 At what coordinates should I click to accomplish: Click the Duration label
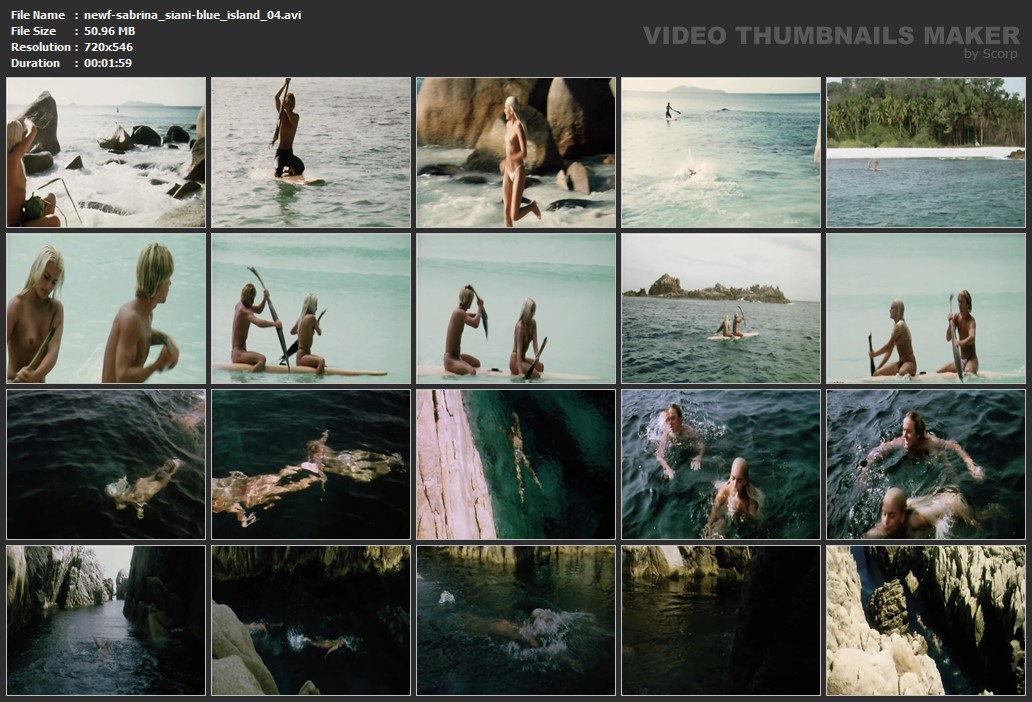36,63
